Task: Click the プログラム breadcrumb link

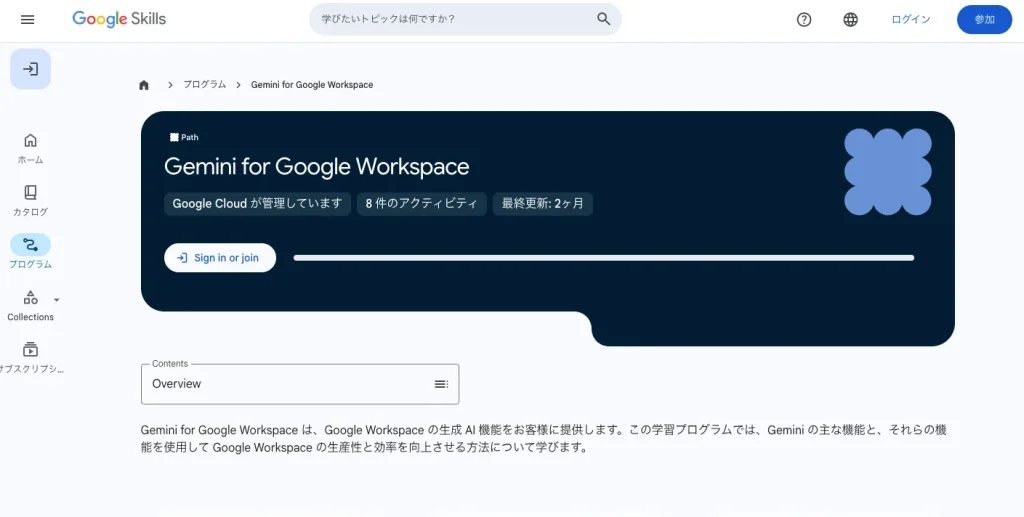Action: point(204,85)
